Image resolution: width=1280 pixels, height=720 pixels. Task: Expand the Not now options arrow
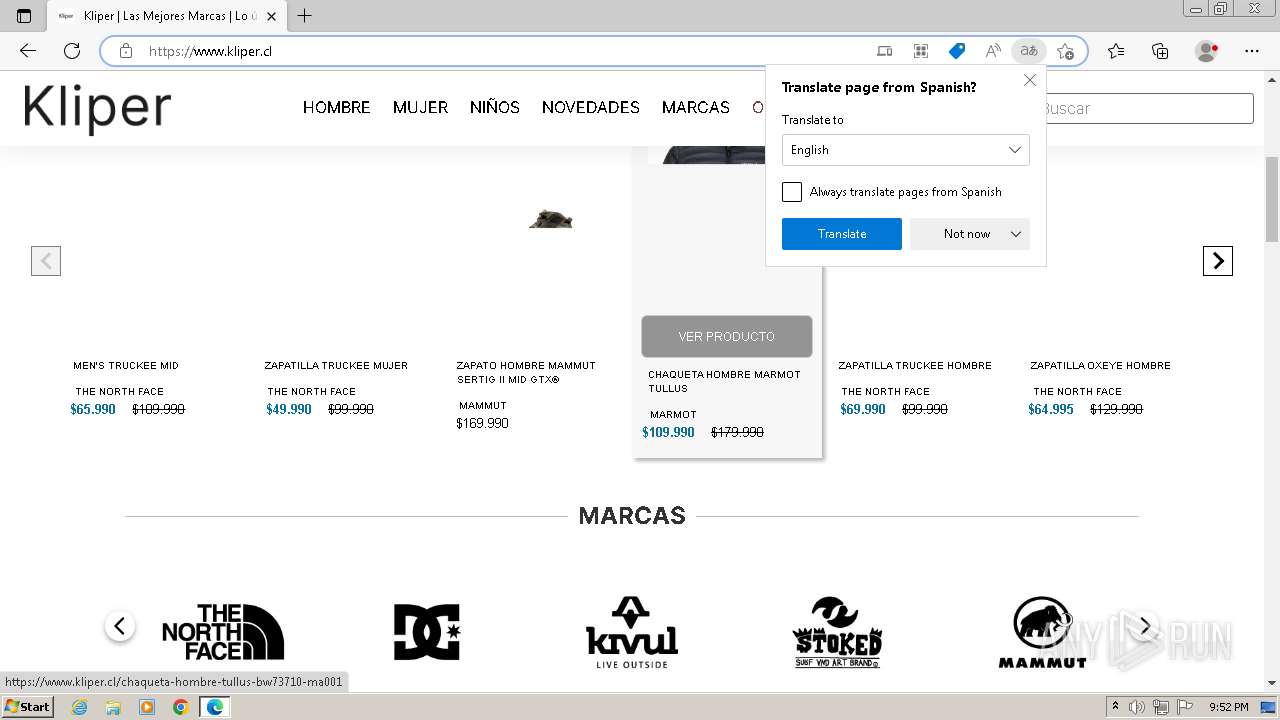pyautogui.click(x=1016, y=234)
